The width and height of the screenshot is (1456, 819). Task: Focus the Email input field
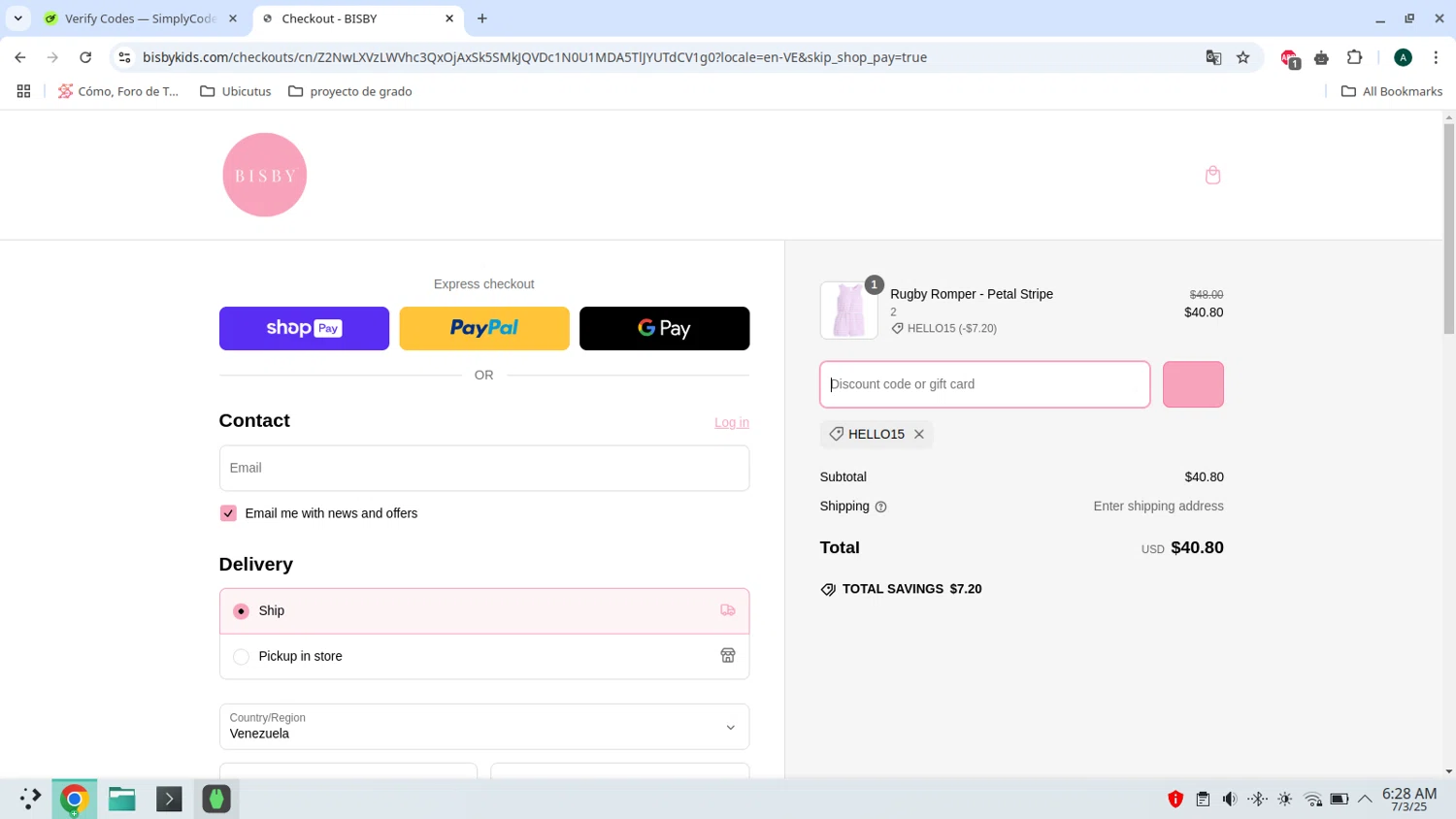pos(484,468)
